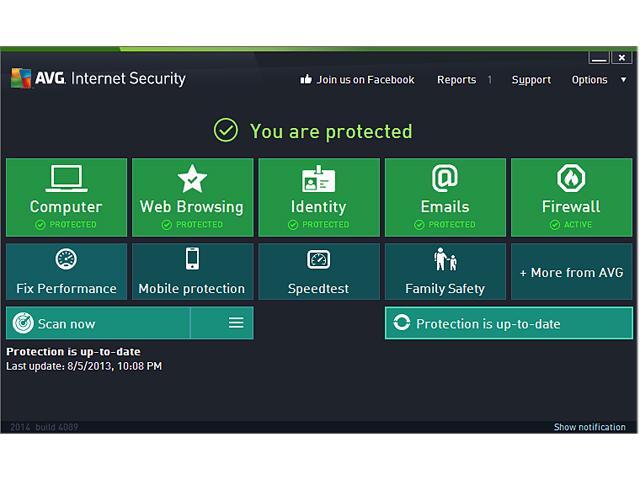The image size is (640, 480).
Task: Select the Identity card icon
Action: tap(318, 179)
